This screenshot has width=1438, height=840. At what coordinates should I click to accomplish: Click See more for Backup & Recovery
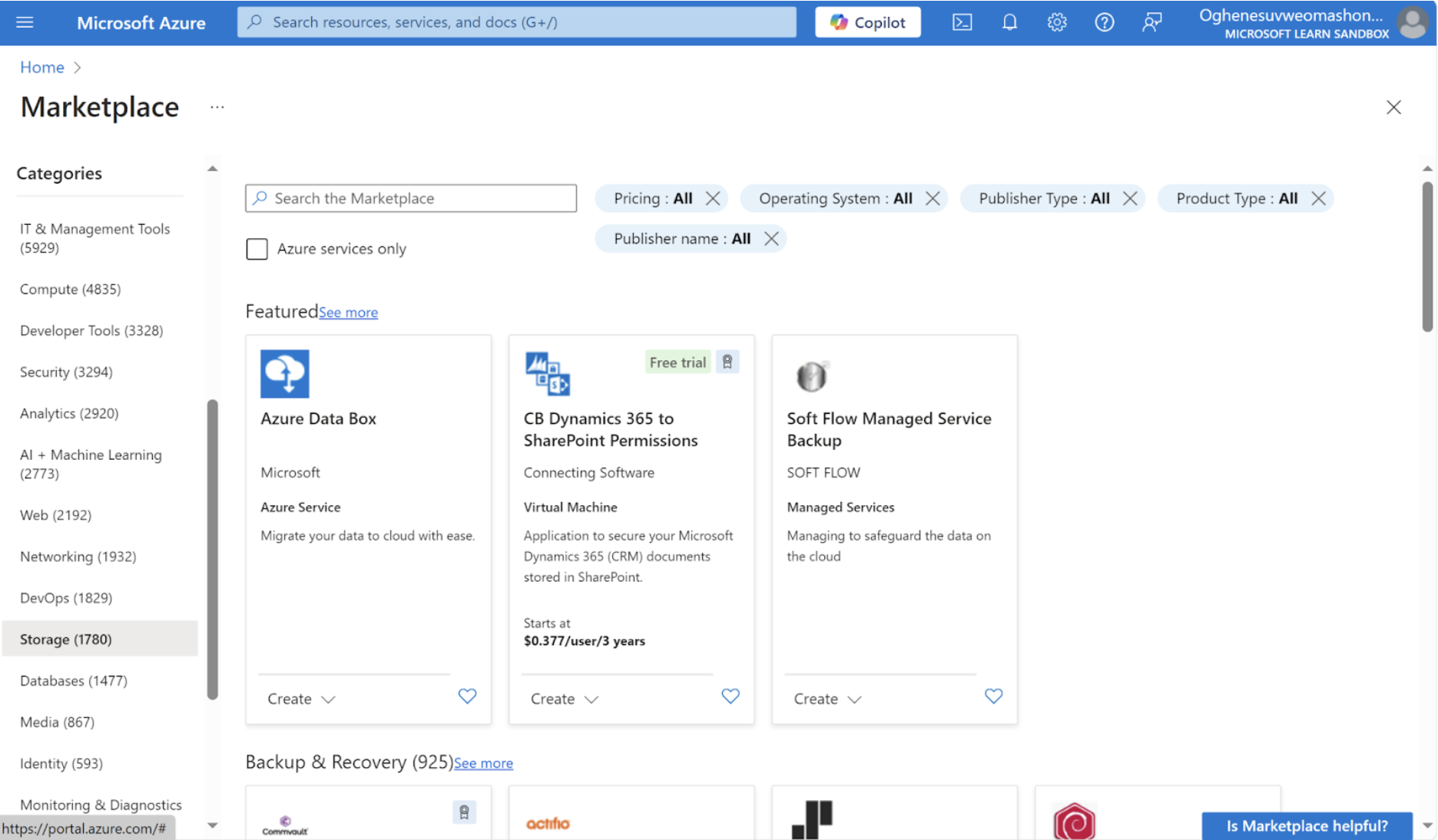[x=483, y=763]
